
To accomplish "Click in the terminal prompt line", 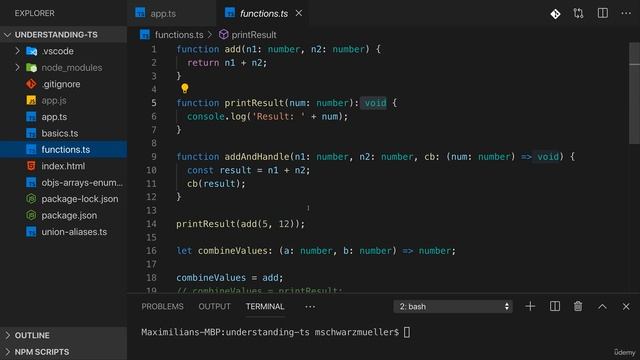I will click(276, 332).
